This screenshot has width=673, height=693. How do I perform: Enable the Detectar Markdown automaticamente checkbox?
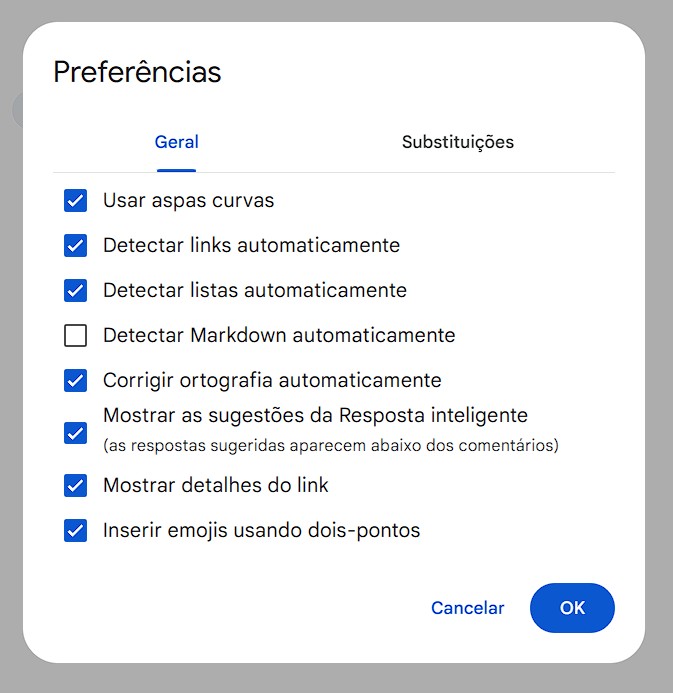pyautogui.click(x=75, y=336)
